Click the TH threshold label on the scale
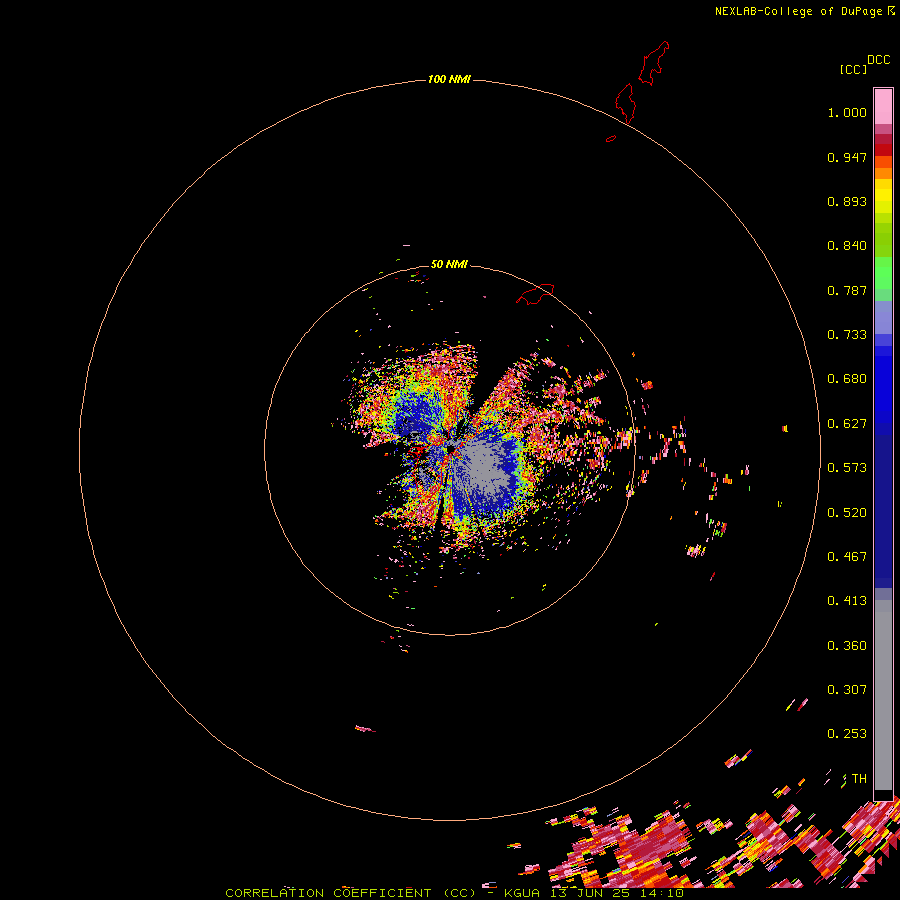 coord(859,779)
